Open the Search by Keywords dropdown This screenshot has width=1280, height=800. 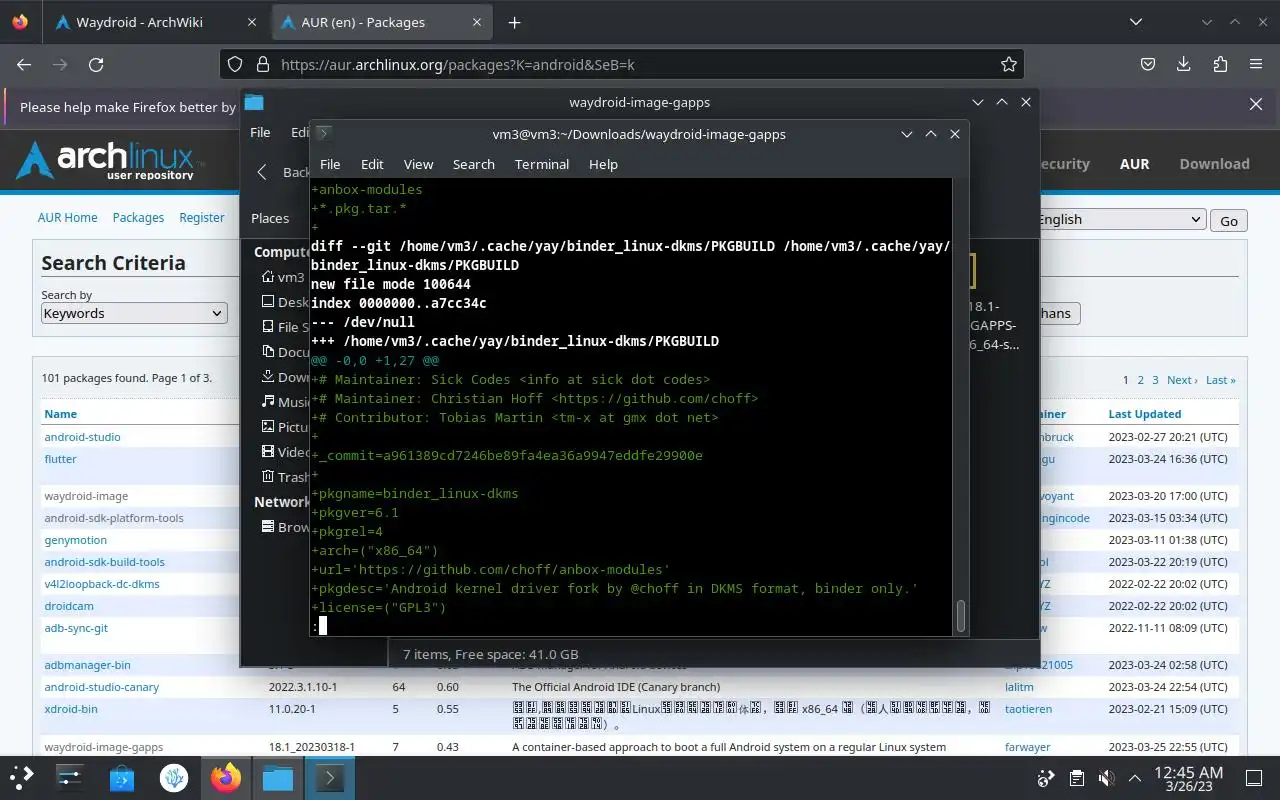134,313
